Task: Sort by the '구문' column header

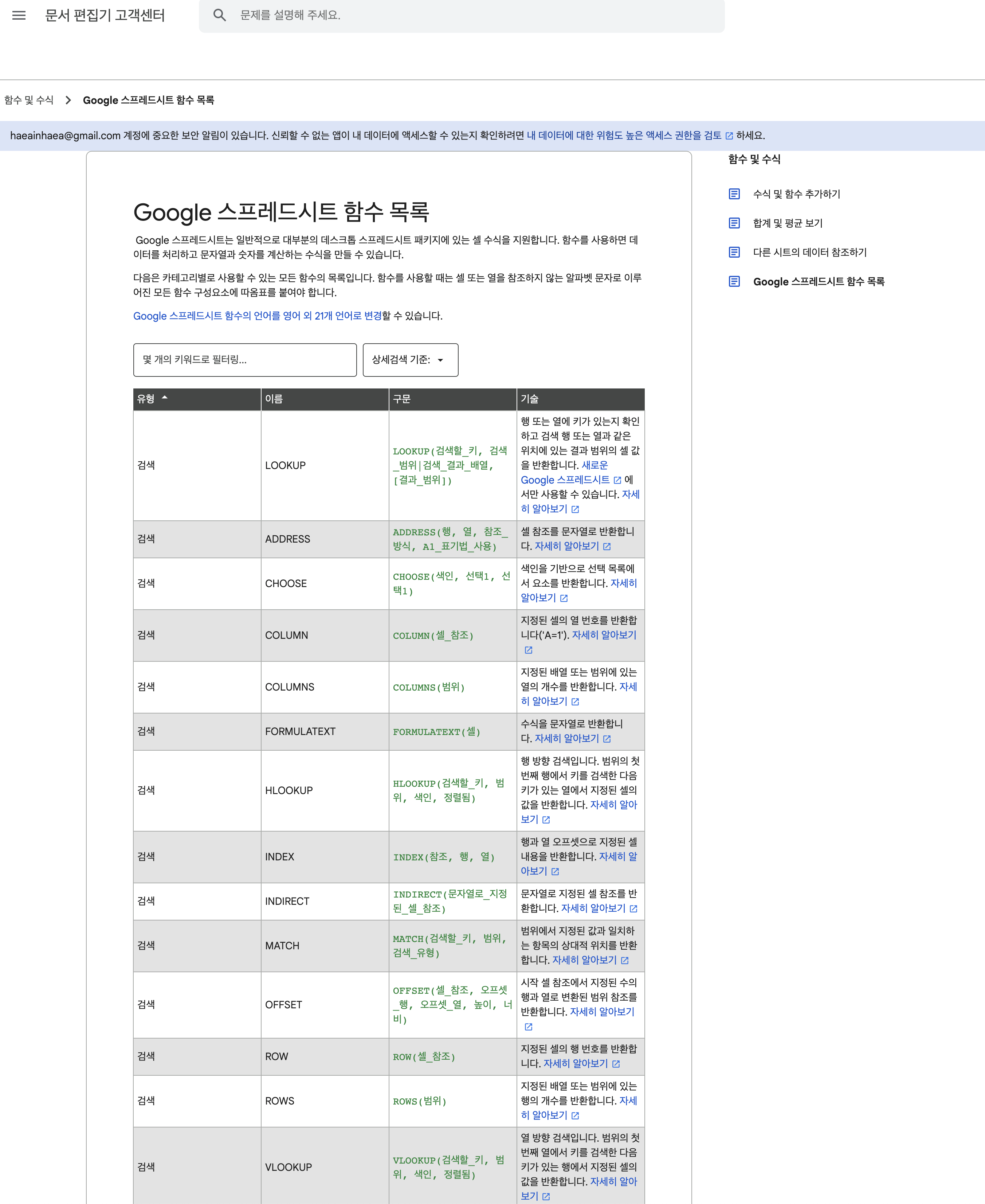Action: [x=452, y=399]
